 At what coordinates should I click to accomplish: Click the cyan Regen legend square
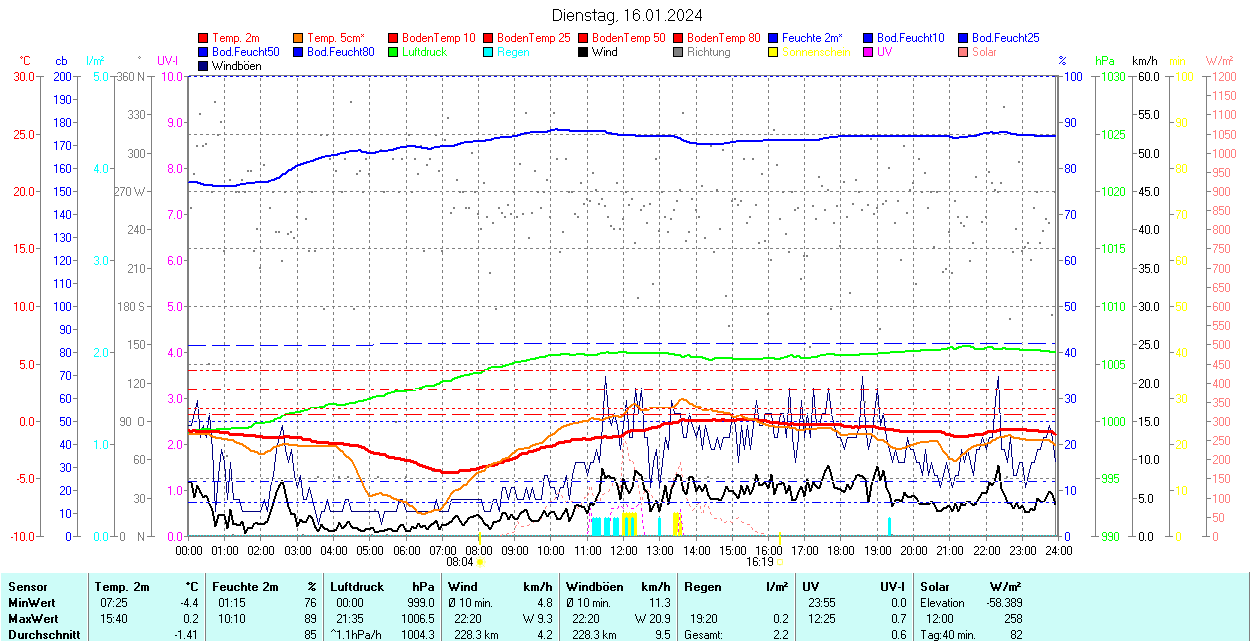[489, 52]
